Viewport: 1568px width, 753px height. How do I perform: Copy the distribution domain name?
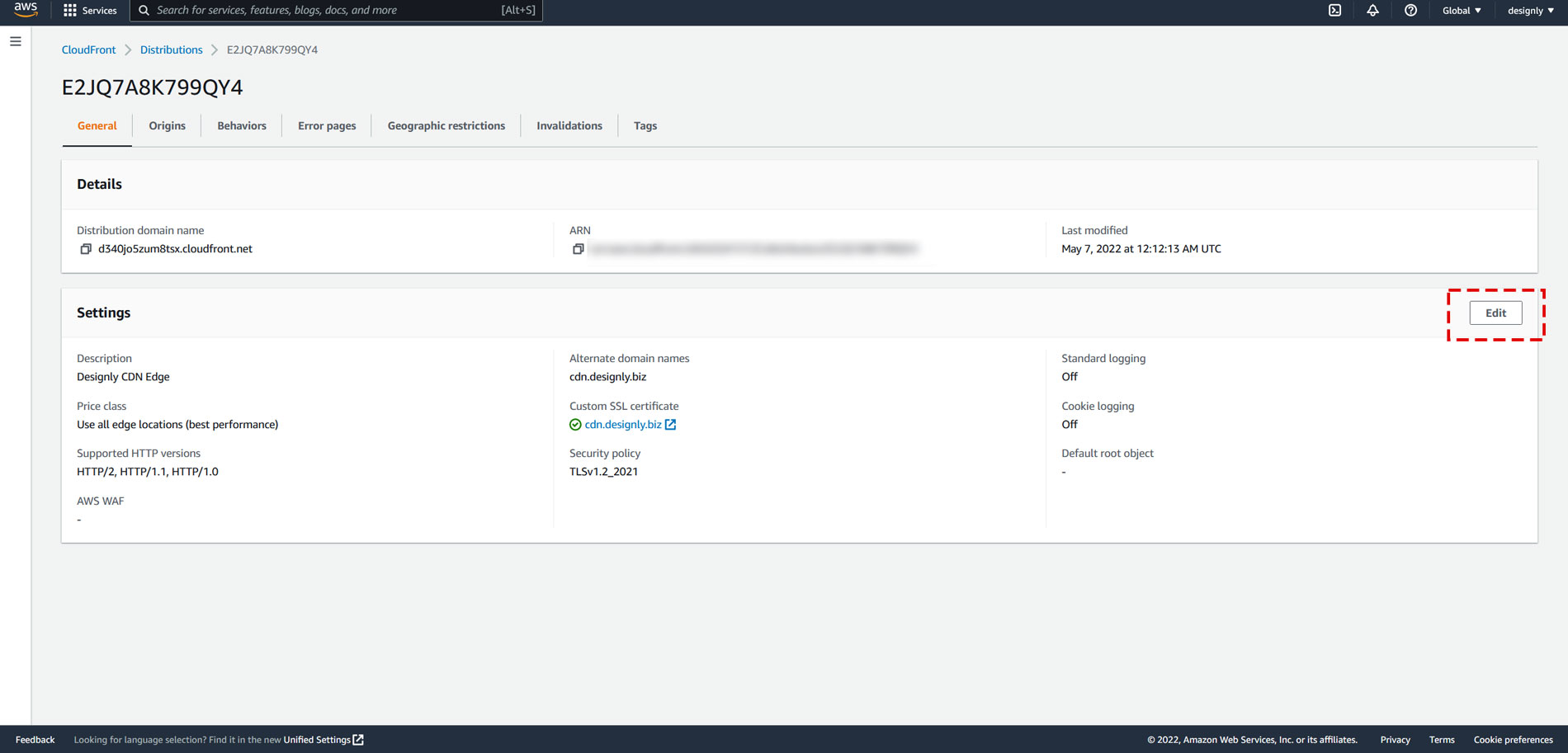click(x=85, y=249)
